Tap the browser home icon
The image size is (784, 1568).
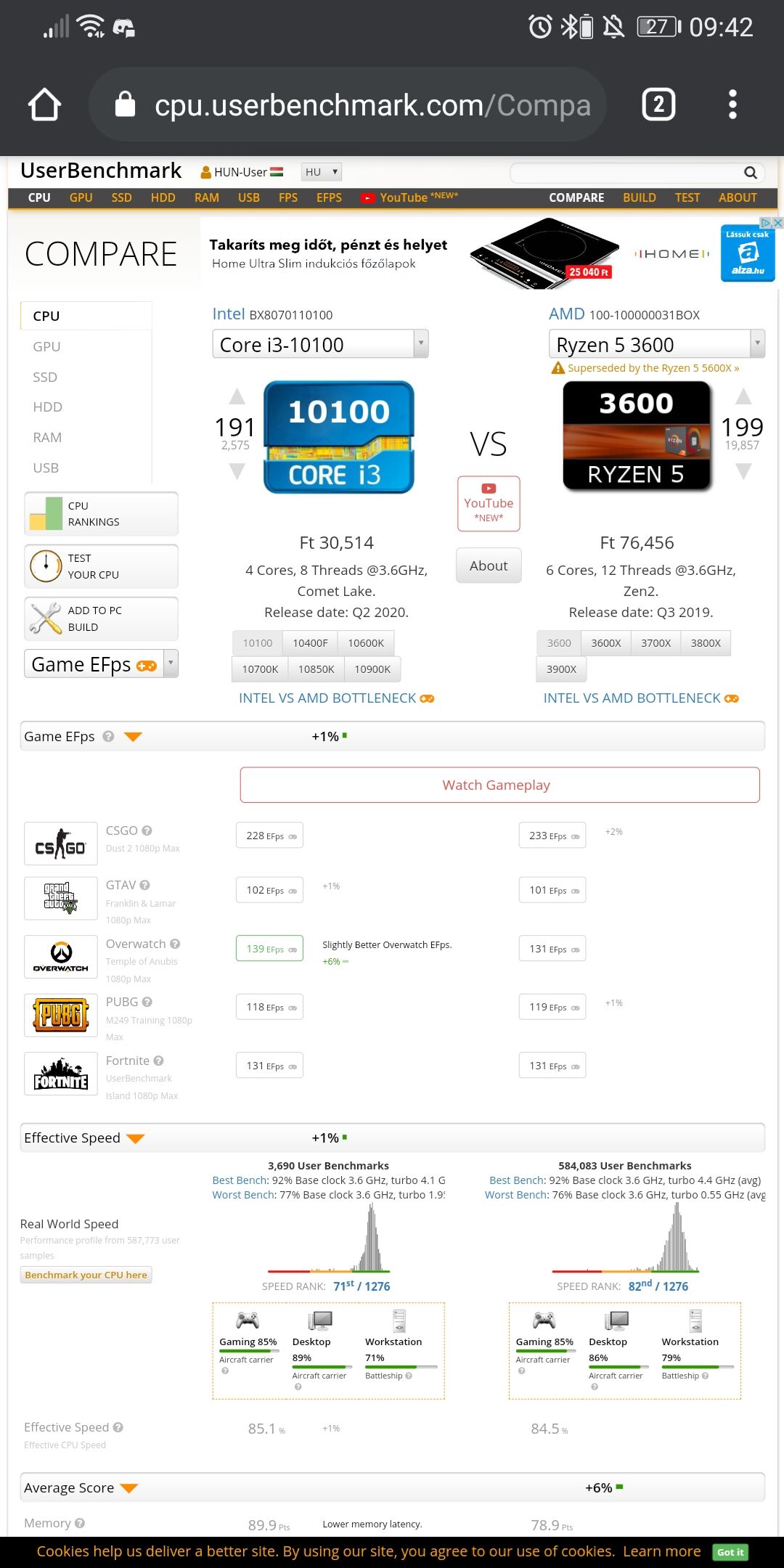(44, 105)
